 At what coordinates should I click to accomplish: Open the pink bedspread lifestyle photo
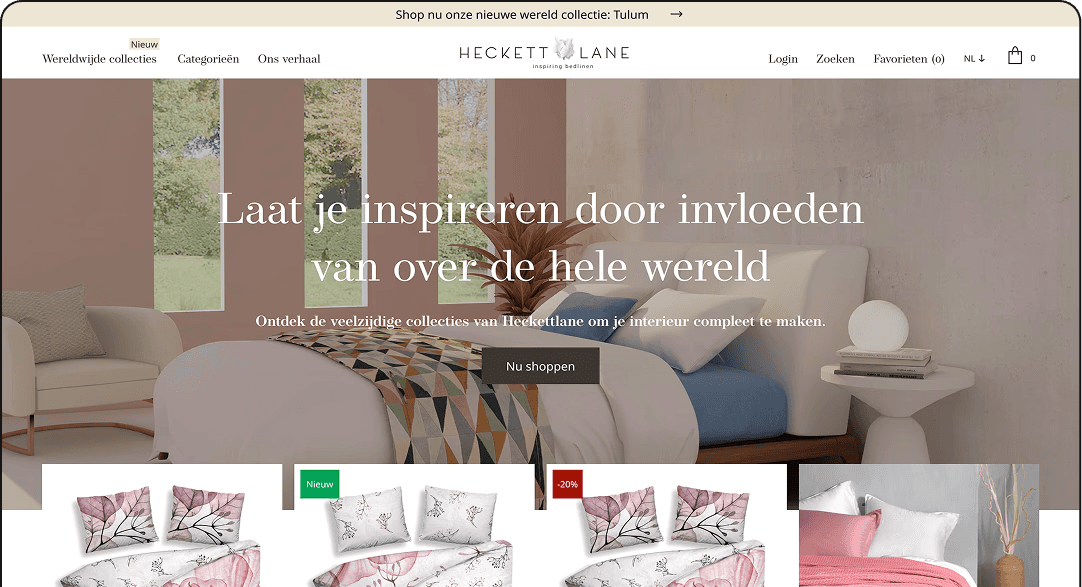[x=918, y=526]
